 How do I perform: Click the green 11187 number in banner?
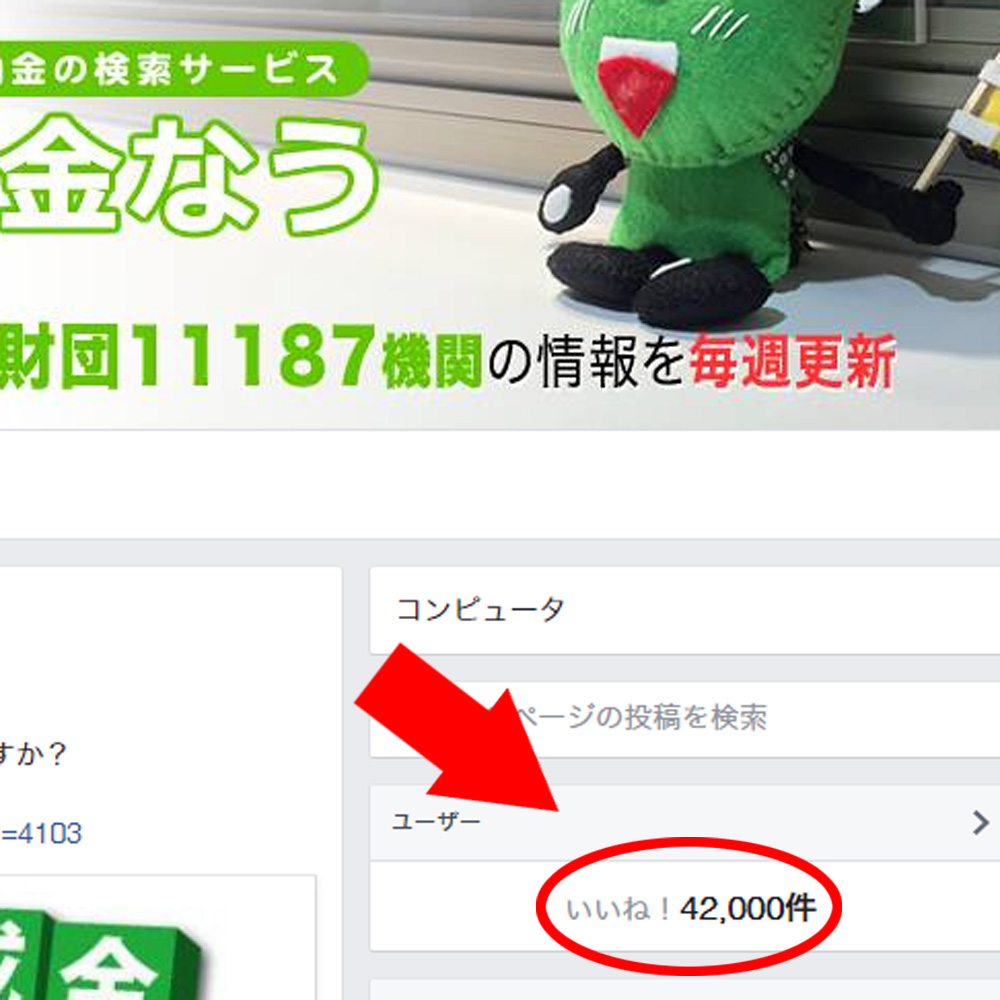(255, 357)
